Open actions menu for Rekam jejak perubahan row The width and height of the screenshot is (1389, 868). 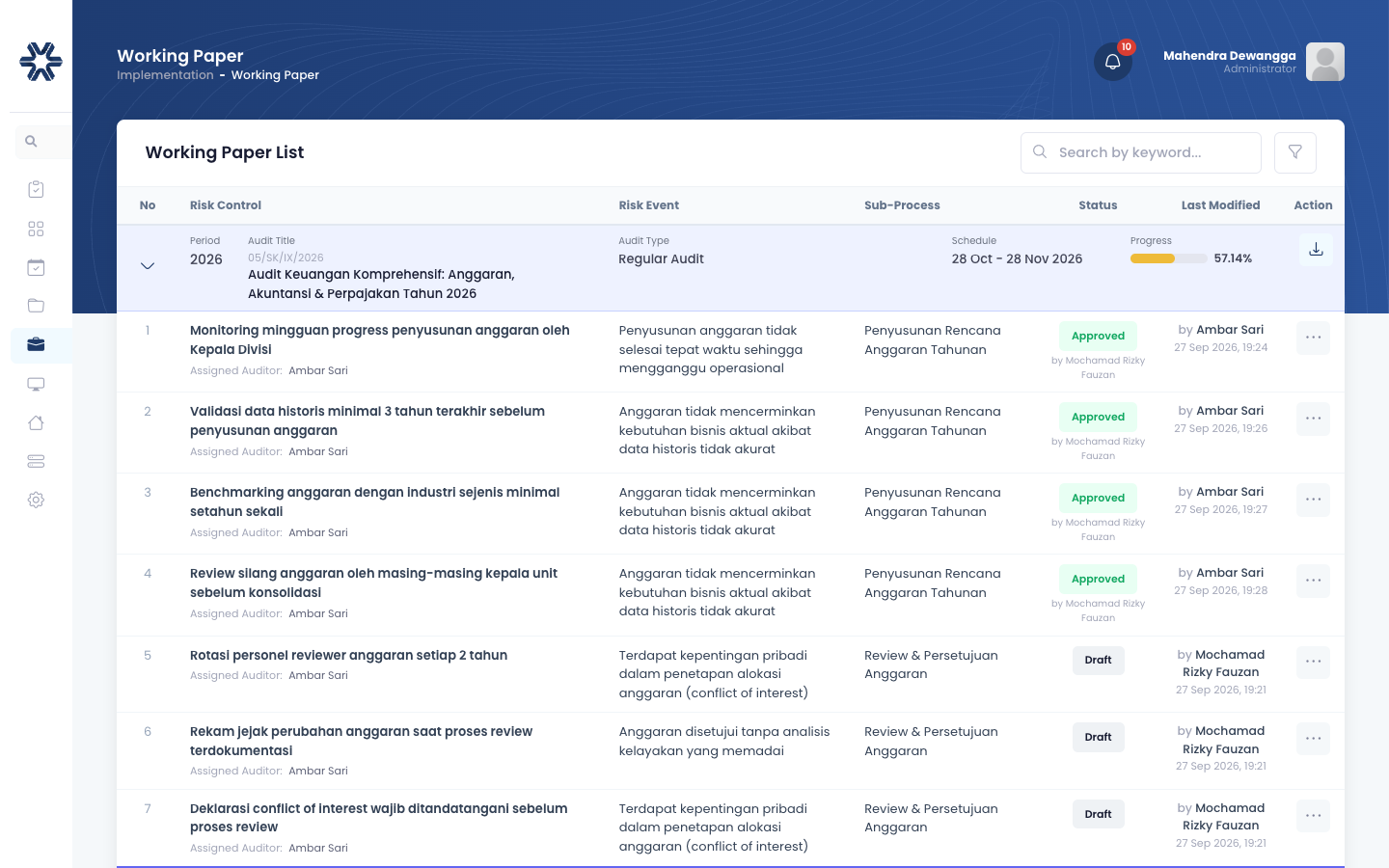point(1314,739)
